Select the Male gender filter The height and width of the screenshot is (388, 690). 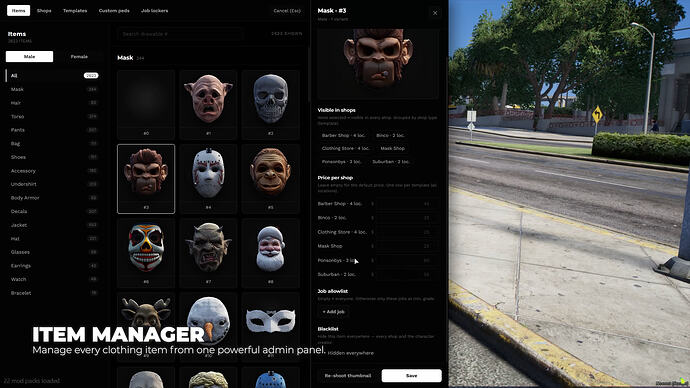coord(29,56)
